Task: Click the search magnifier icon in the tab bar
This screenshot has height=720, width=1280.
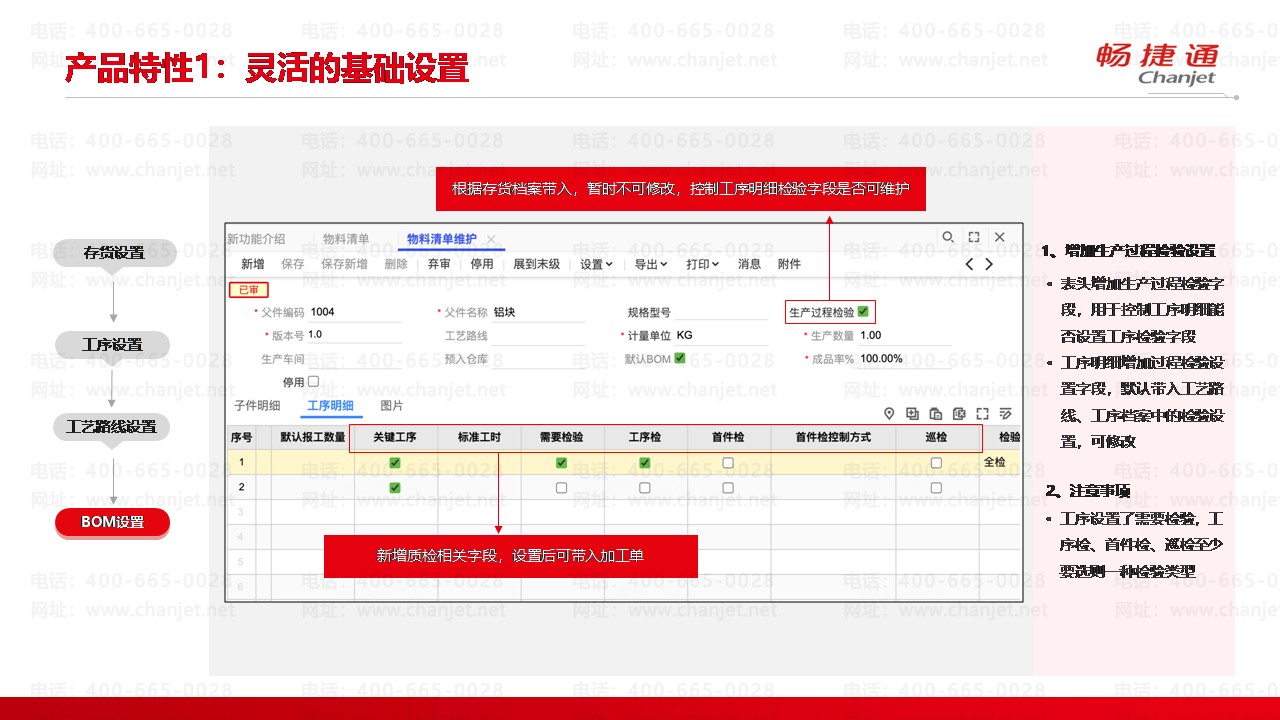Action: (948, 237)
